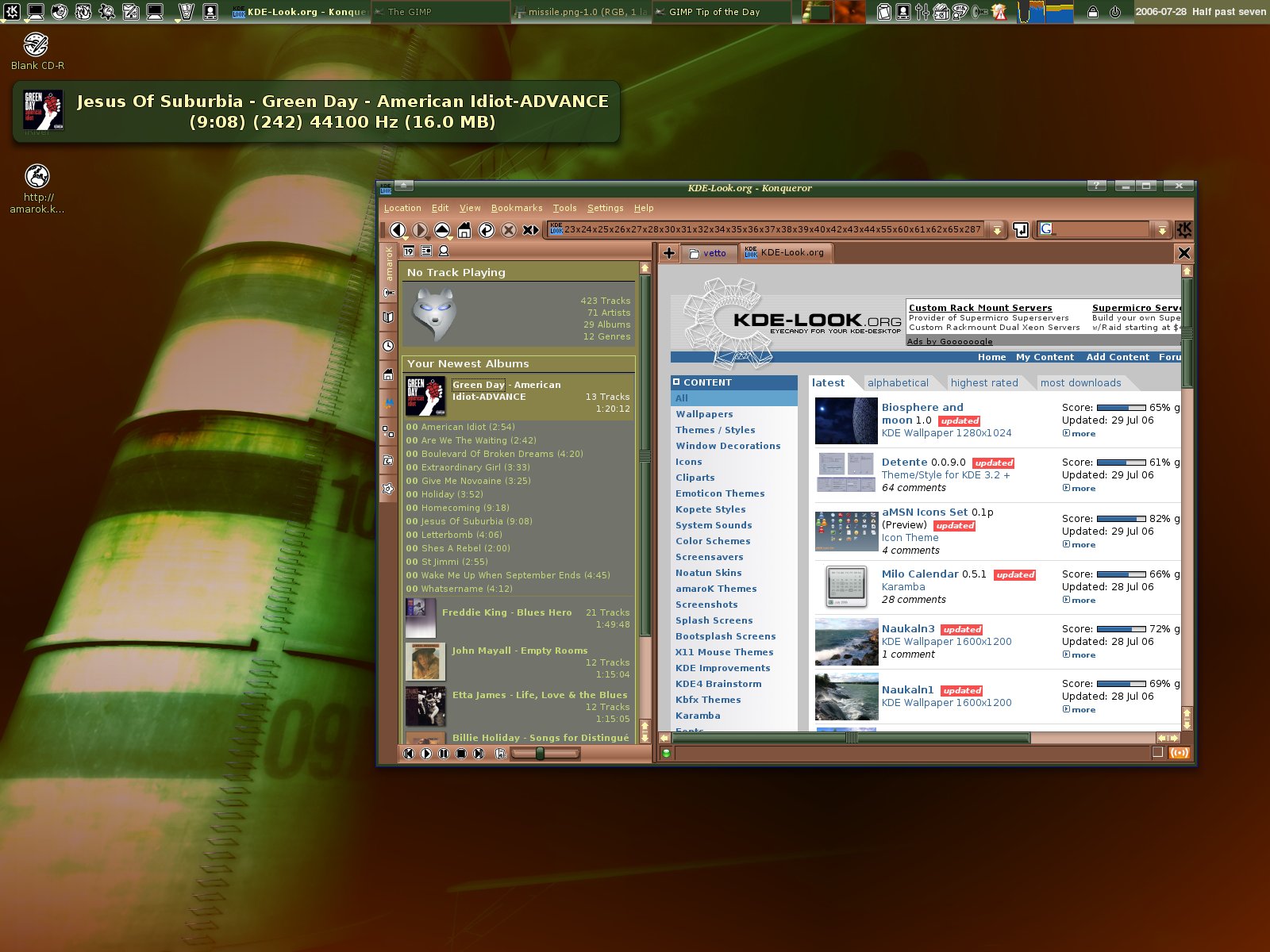
Task: Adjust the amarok volume slider
Action: [545, 754]
